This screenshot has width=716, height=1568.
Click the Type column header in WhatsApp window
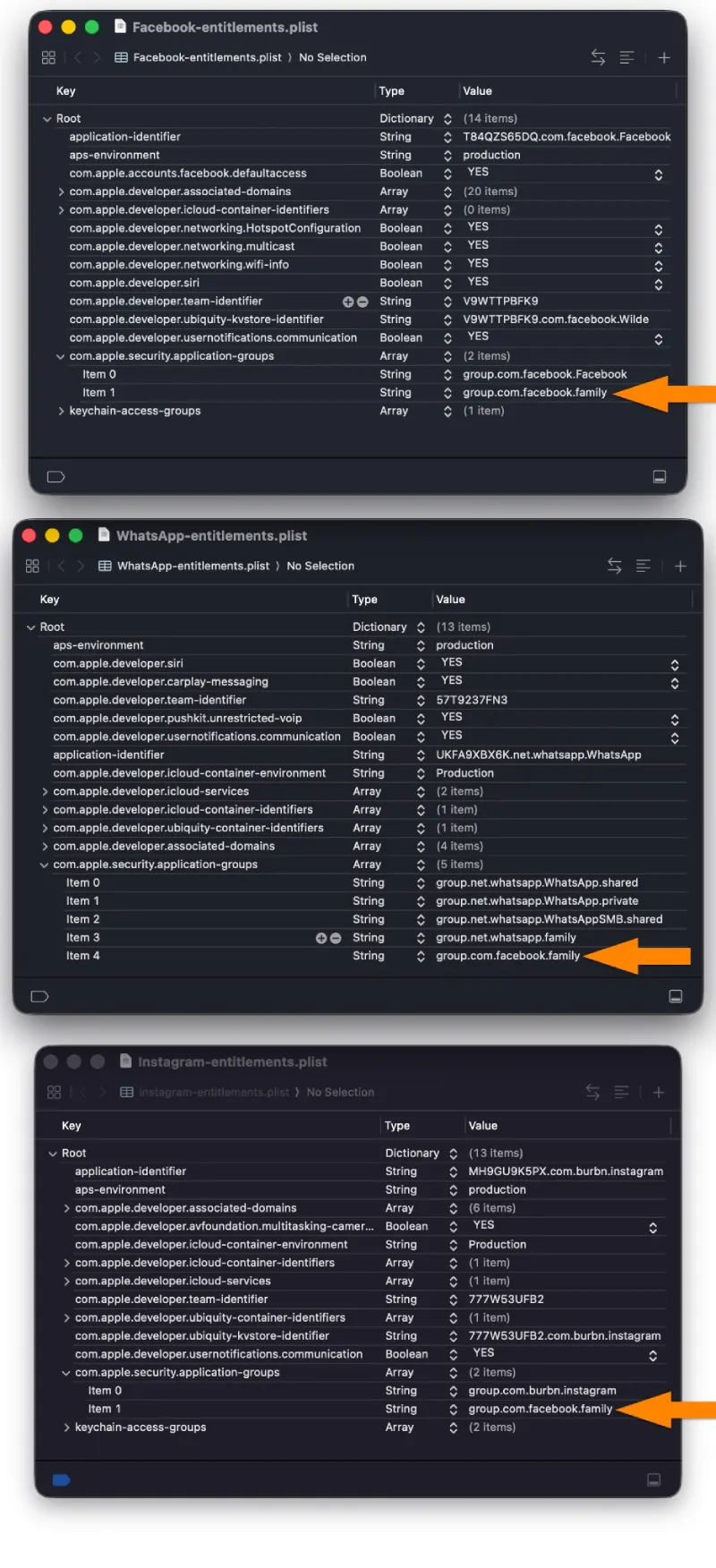click(x=365, y=600)
